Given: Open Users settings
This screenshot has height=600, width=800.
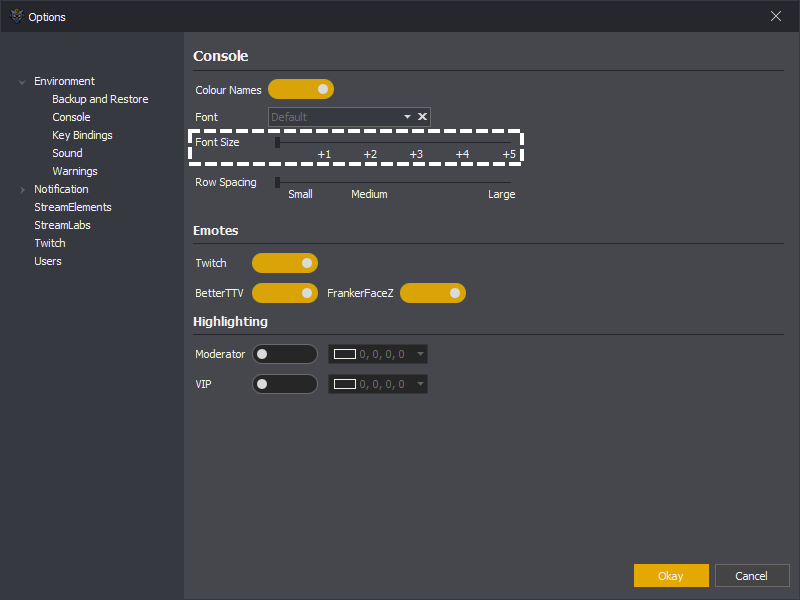Looking at the screenshot, I should pos(47,261).
